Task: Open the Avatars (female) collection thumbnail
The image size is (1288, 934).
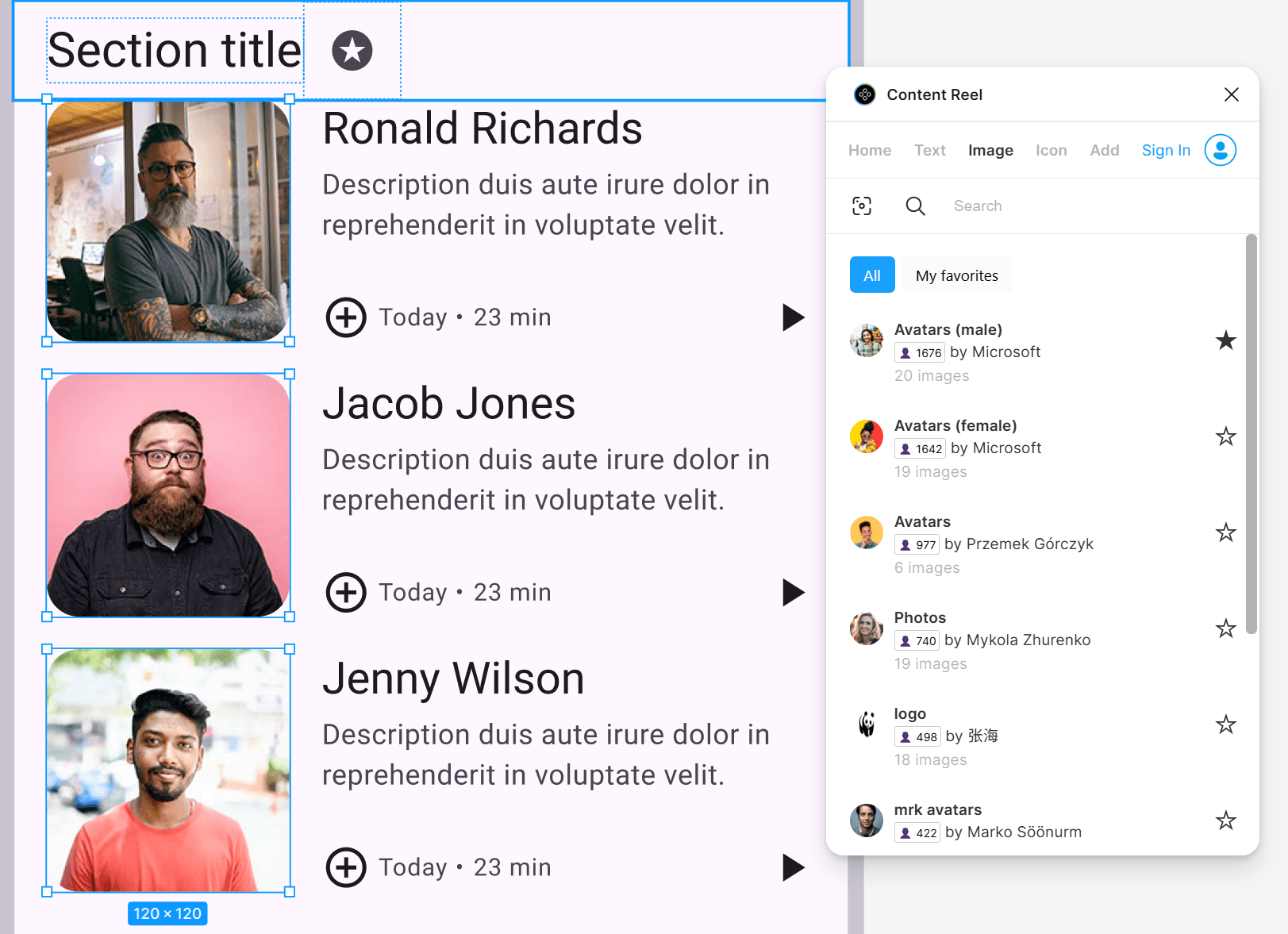Action: 867,436
